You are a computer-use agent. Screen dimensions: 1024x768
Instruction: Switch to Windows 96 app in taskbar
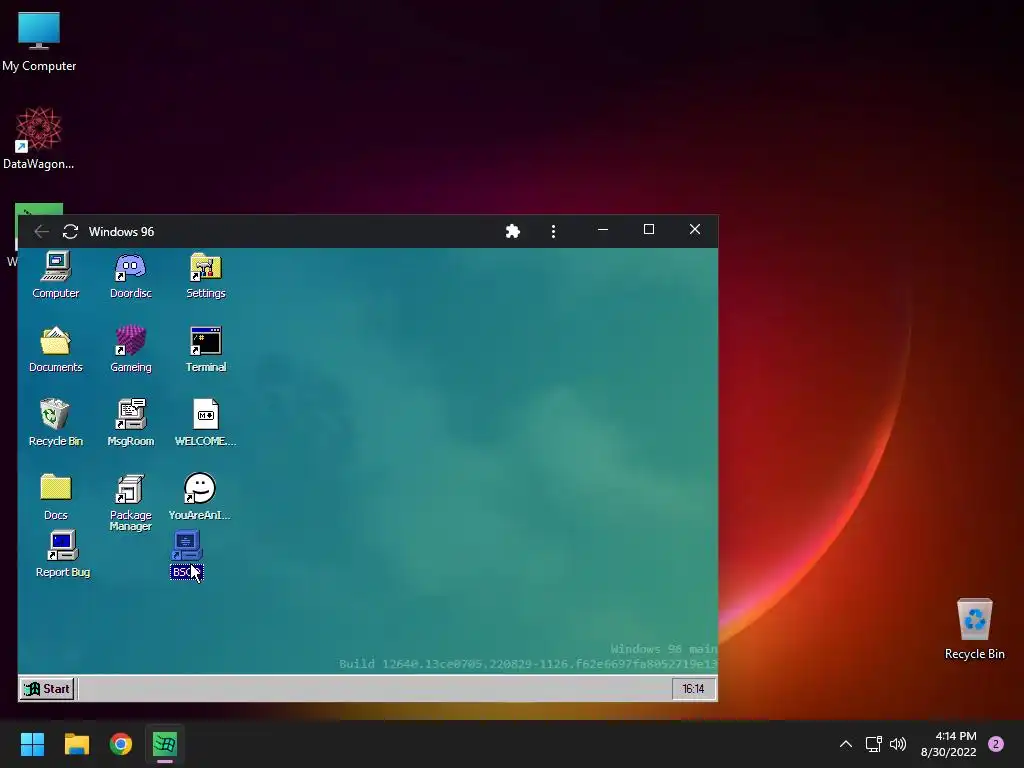pyautogui.click(x=165, y=744)
